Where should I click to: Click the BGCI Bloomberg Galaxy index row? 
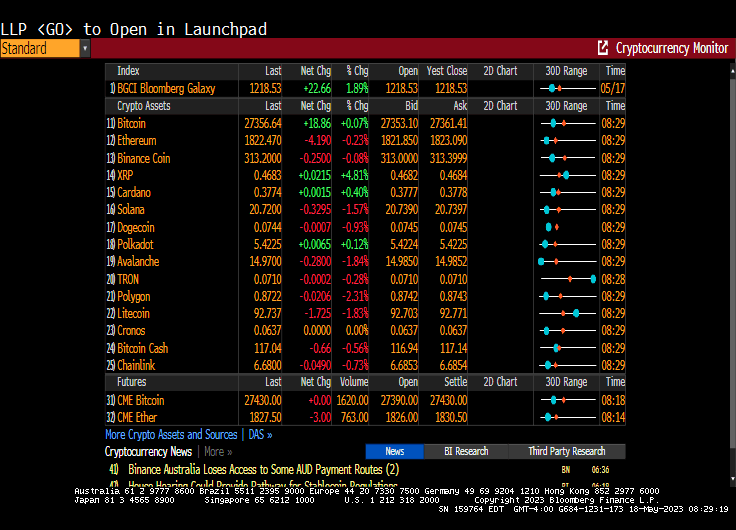[165, 88]
